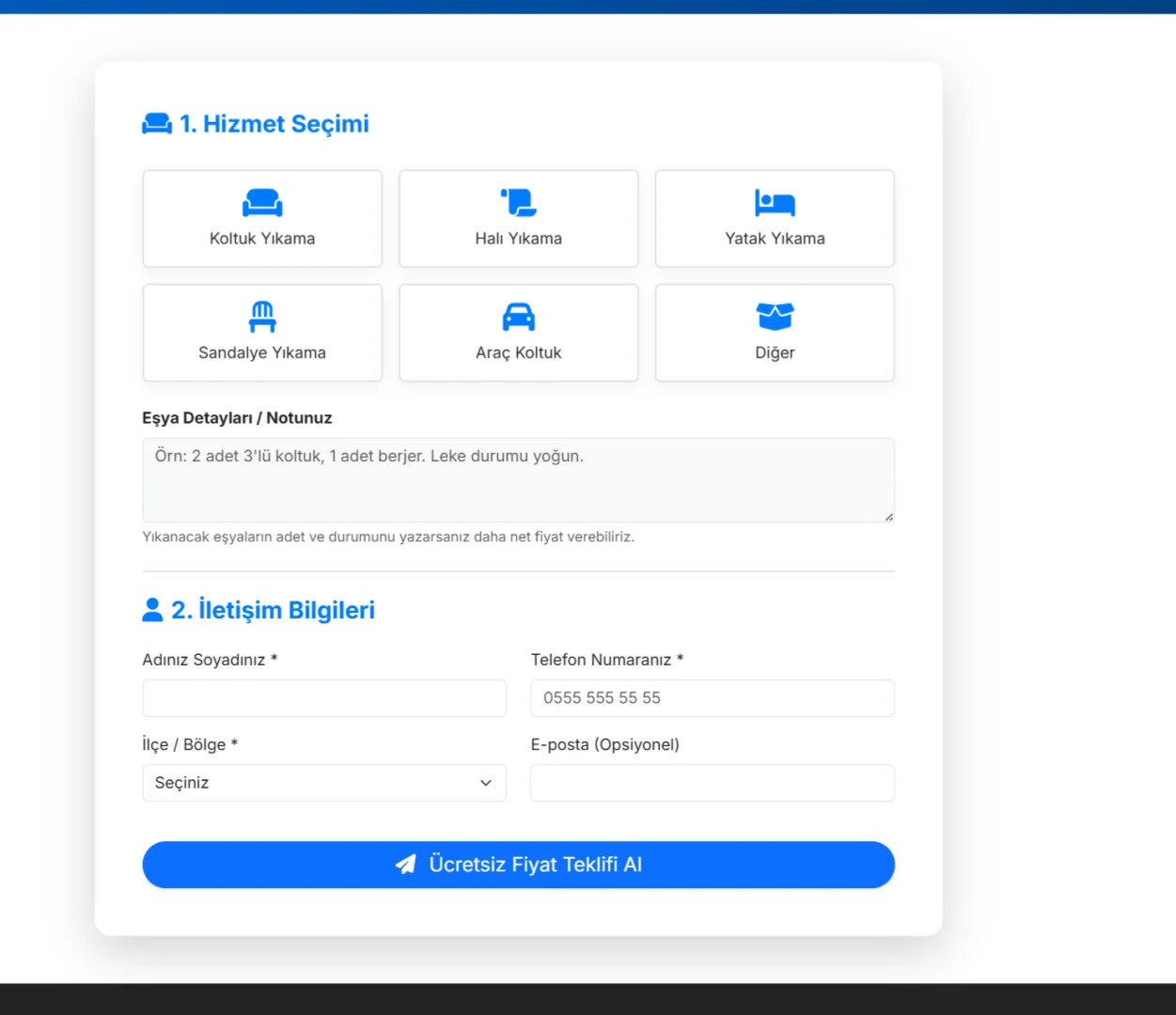The width and height of the screenshot is (1176, 1015).
Task: Focus the Adınız Soyadınız name field
Action: tap(324, 698)
